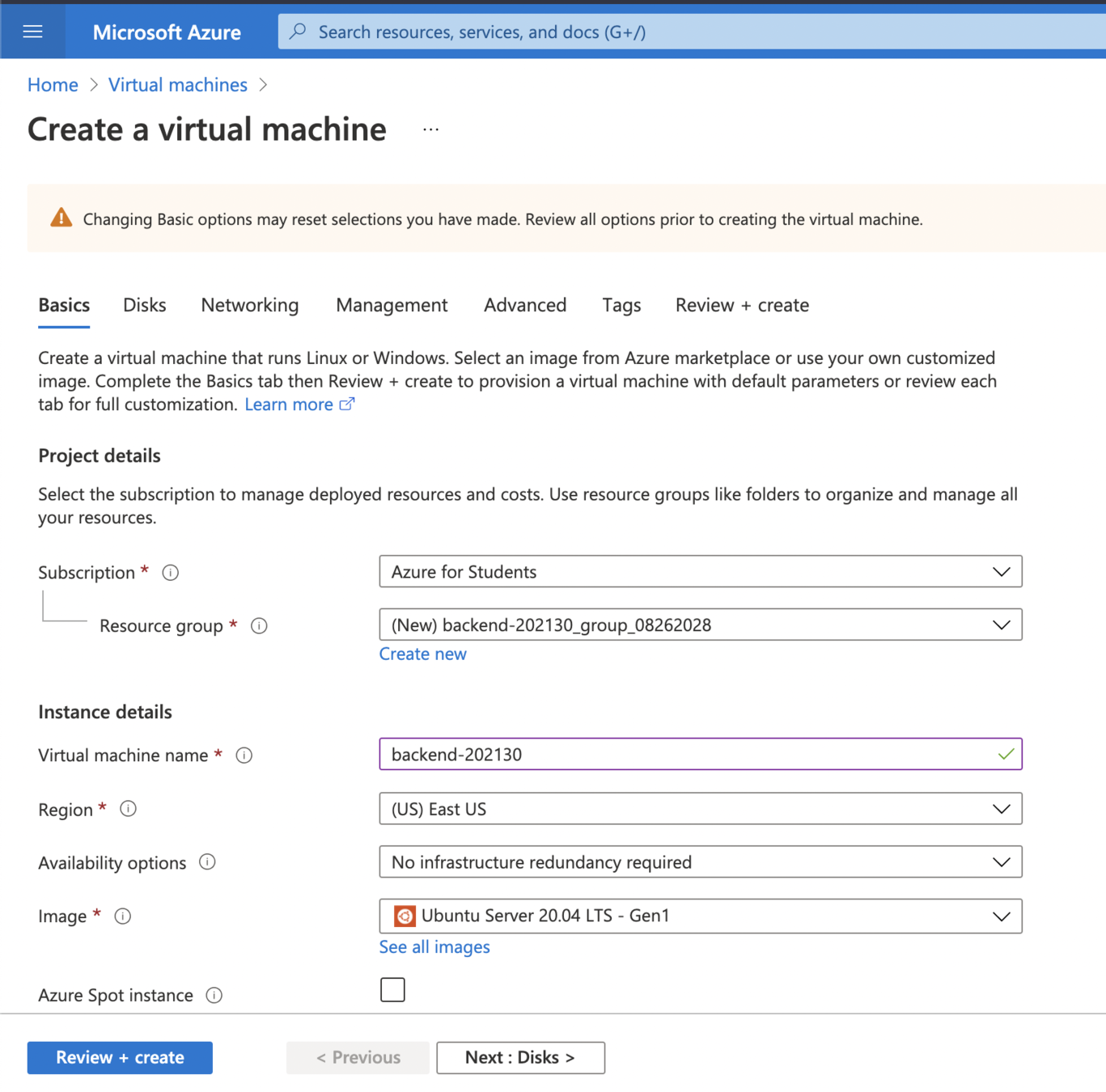Switch to the Management tab
This screenshot has width=1106, height=1092.
tap(392, 306)
